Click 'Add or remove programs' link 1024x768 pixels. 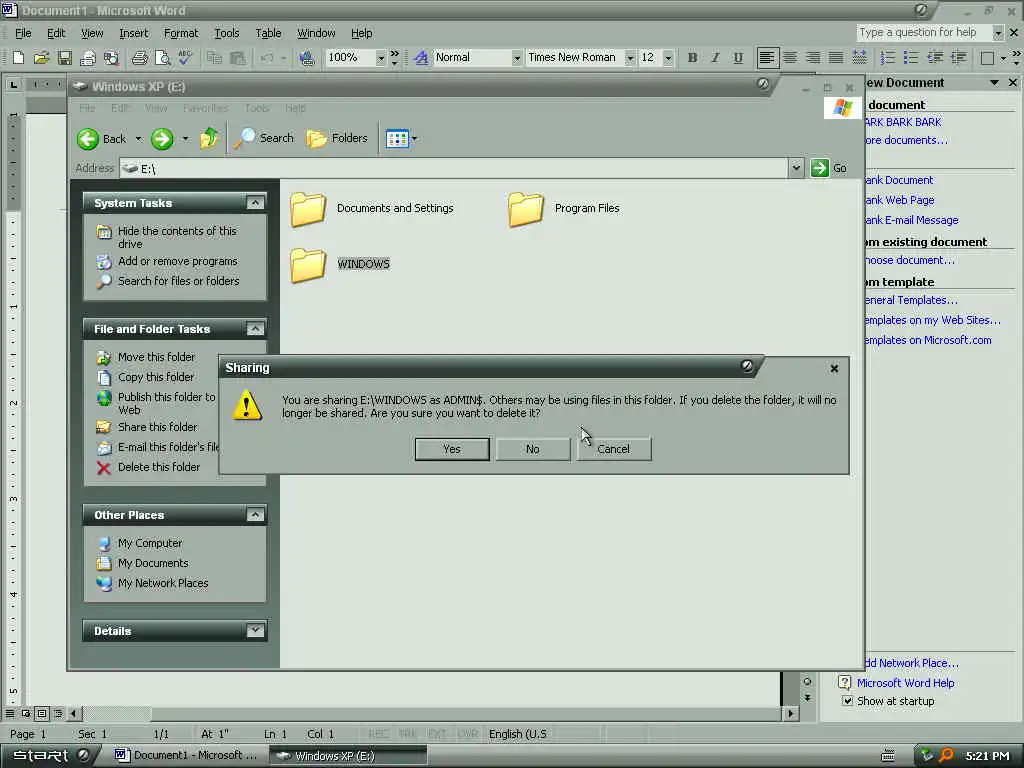coord(178,261)
